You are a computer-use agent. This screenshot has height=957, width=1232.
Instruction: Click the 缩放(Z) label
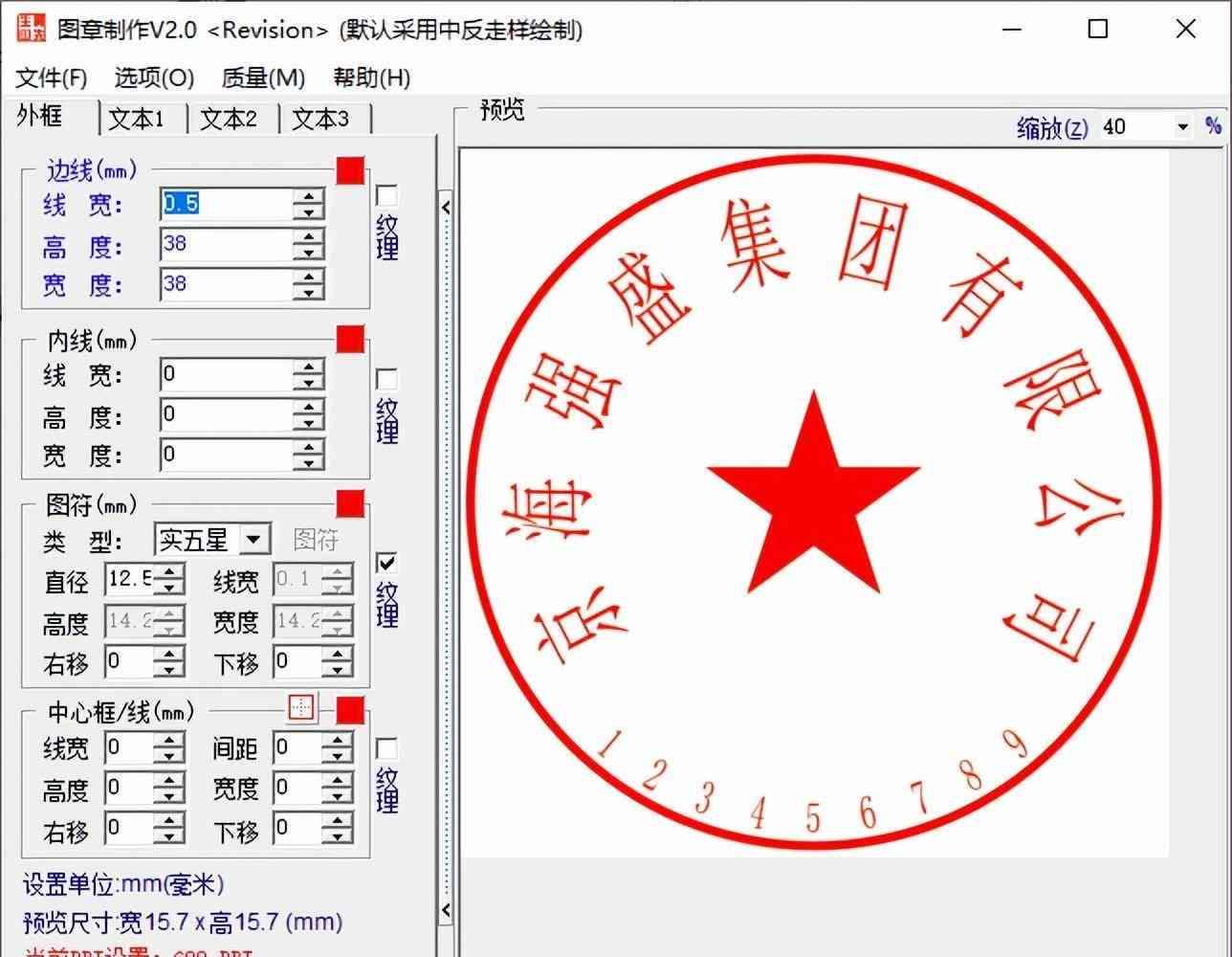pos(1052,127)
